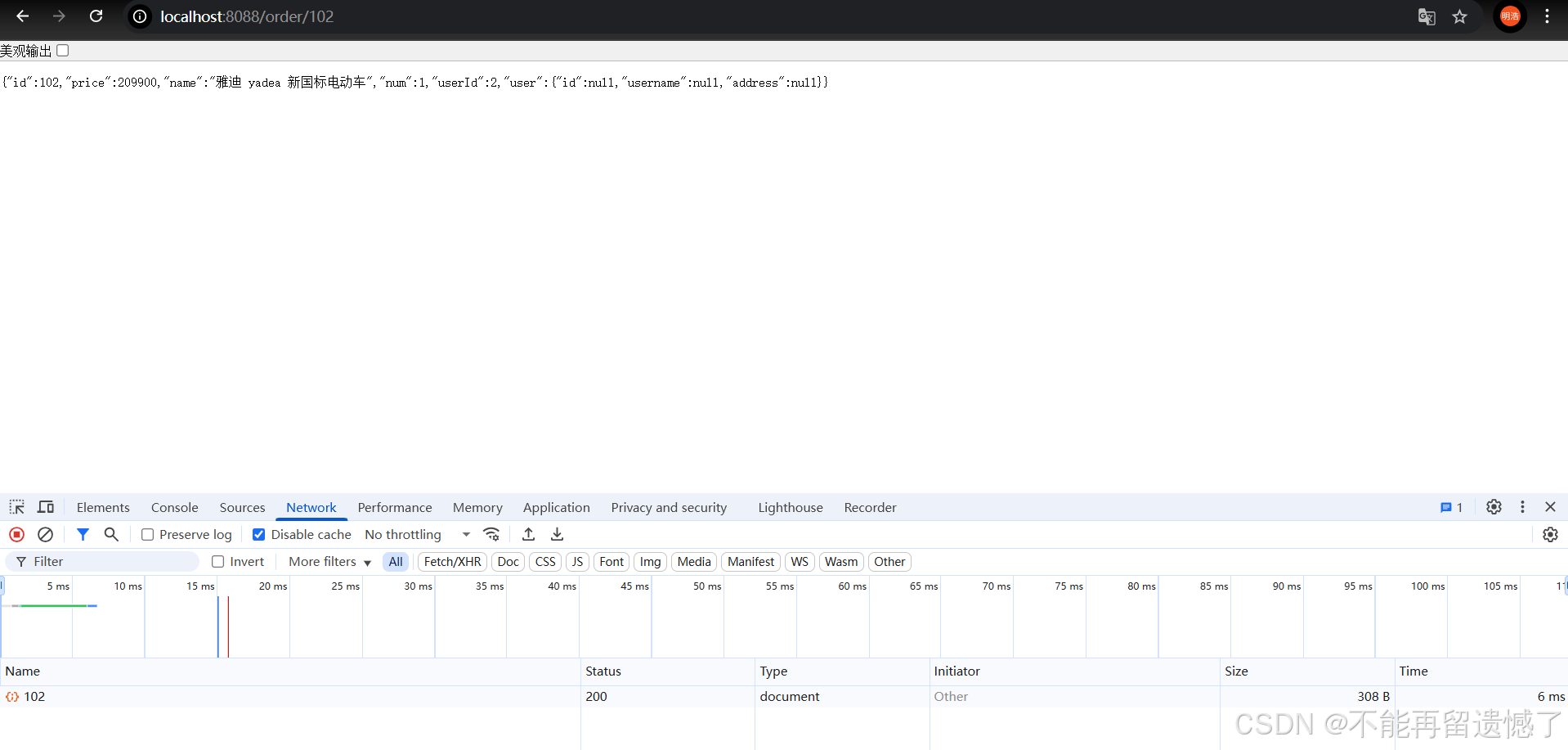
Task: Filter requests by Wasm
Action: tap(841, 561)
